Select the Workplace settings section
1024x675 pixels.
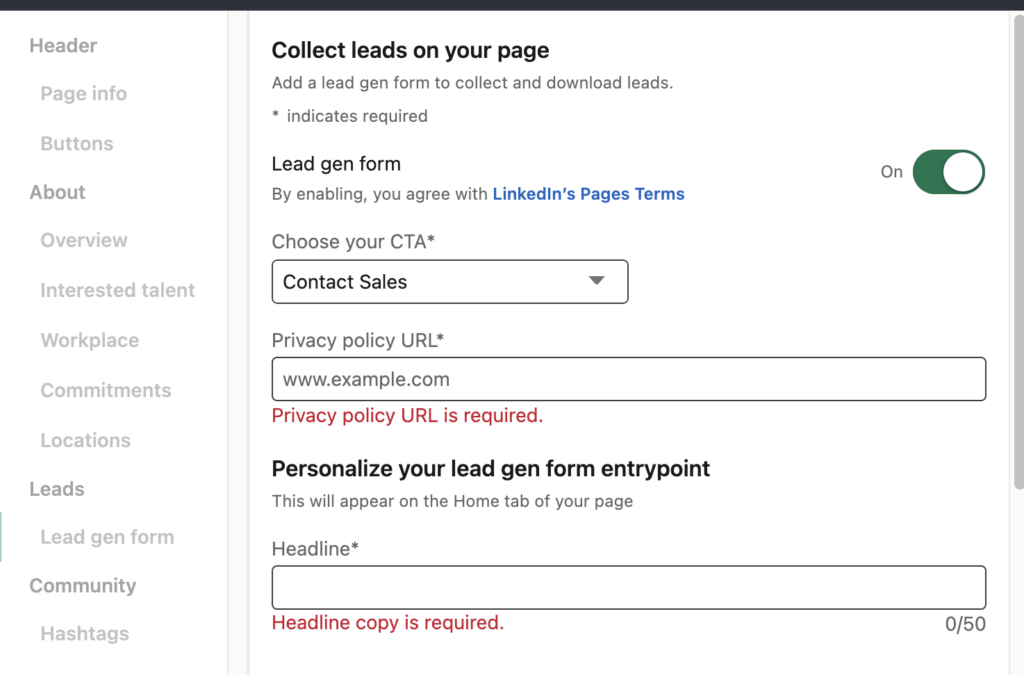click(x=89, y=340)
